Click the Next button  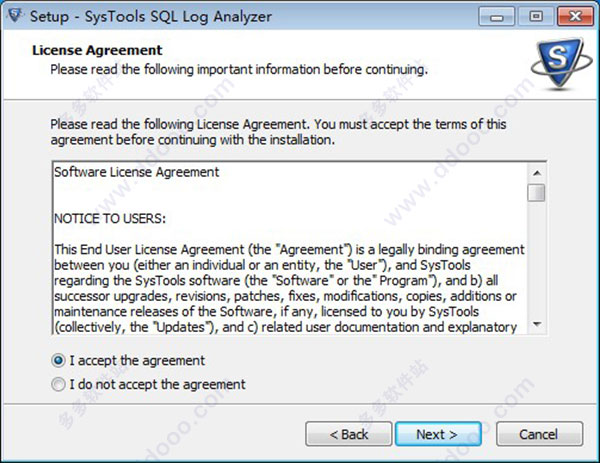[438, 434]
